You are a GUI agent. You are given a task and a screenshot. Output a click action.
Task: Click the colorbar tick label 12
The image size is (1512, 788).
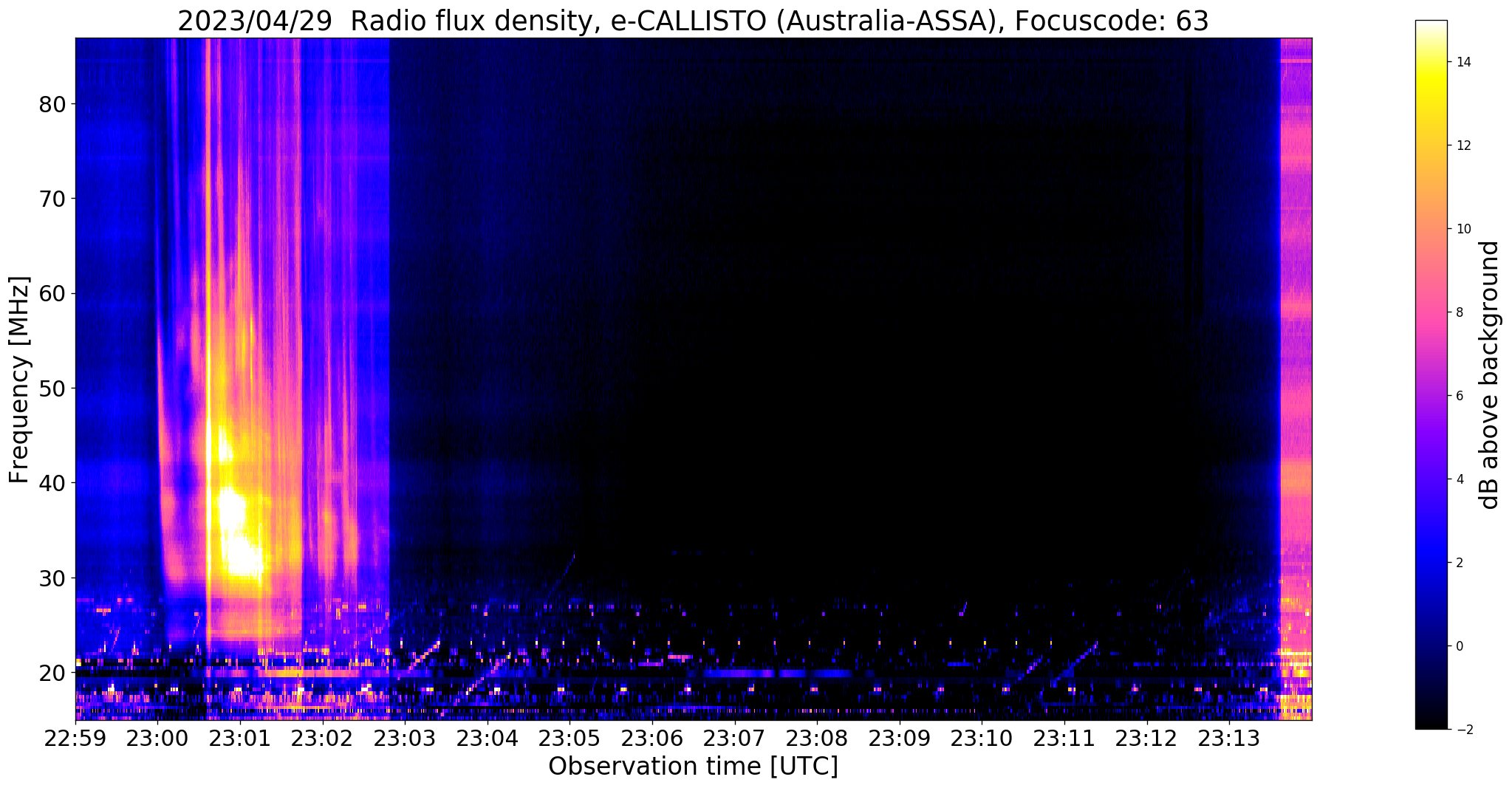click(1463, 145)
